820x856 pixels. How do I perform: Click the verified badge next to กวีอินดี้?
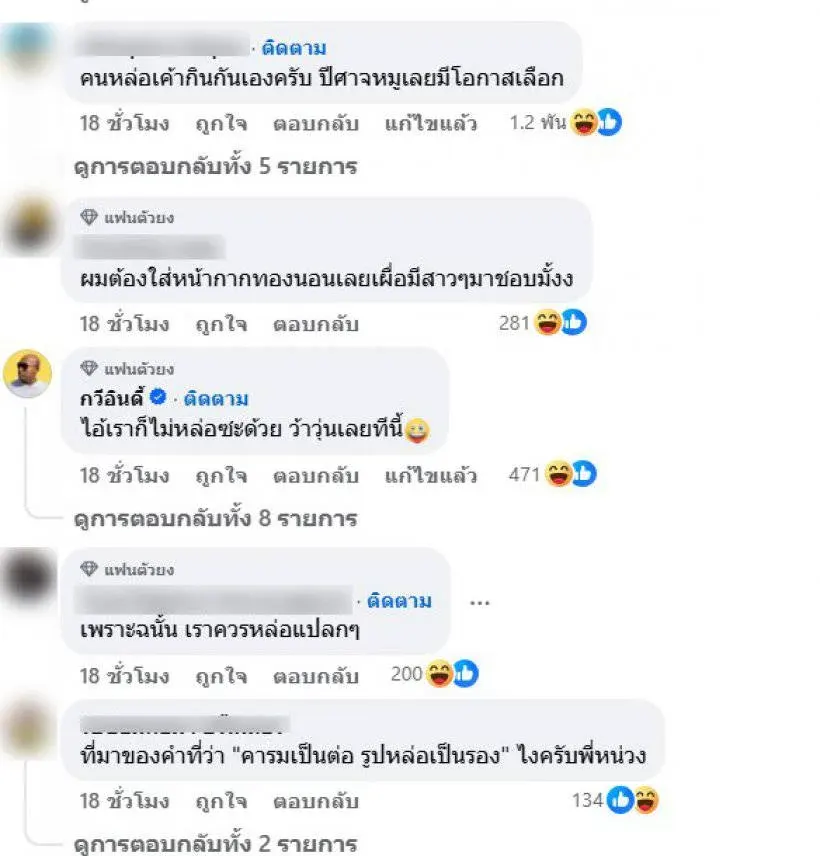click(158, 397)
